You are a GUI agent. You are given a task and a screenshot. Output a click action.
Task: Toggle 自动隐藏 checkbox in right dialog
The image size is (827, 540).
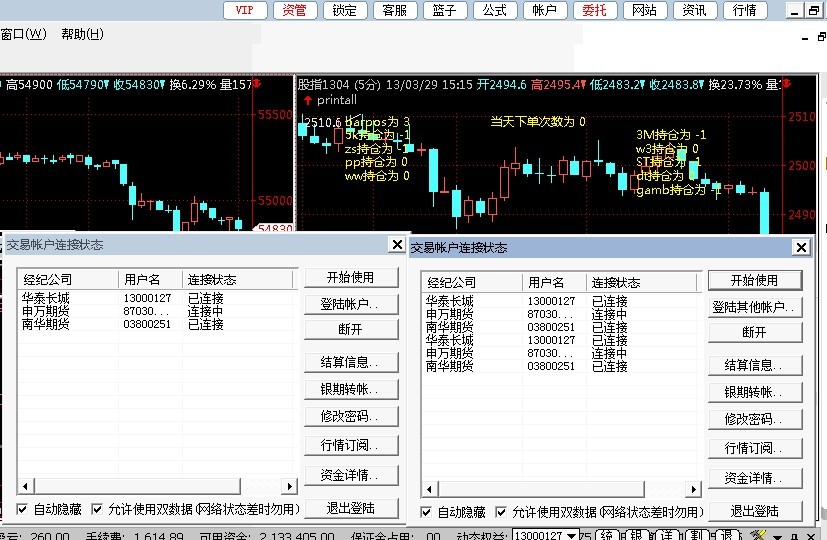click(x=426, y=512)
